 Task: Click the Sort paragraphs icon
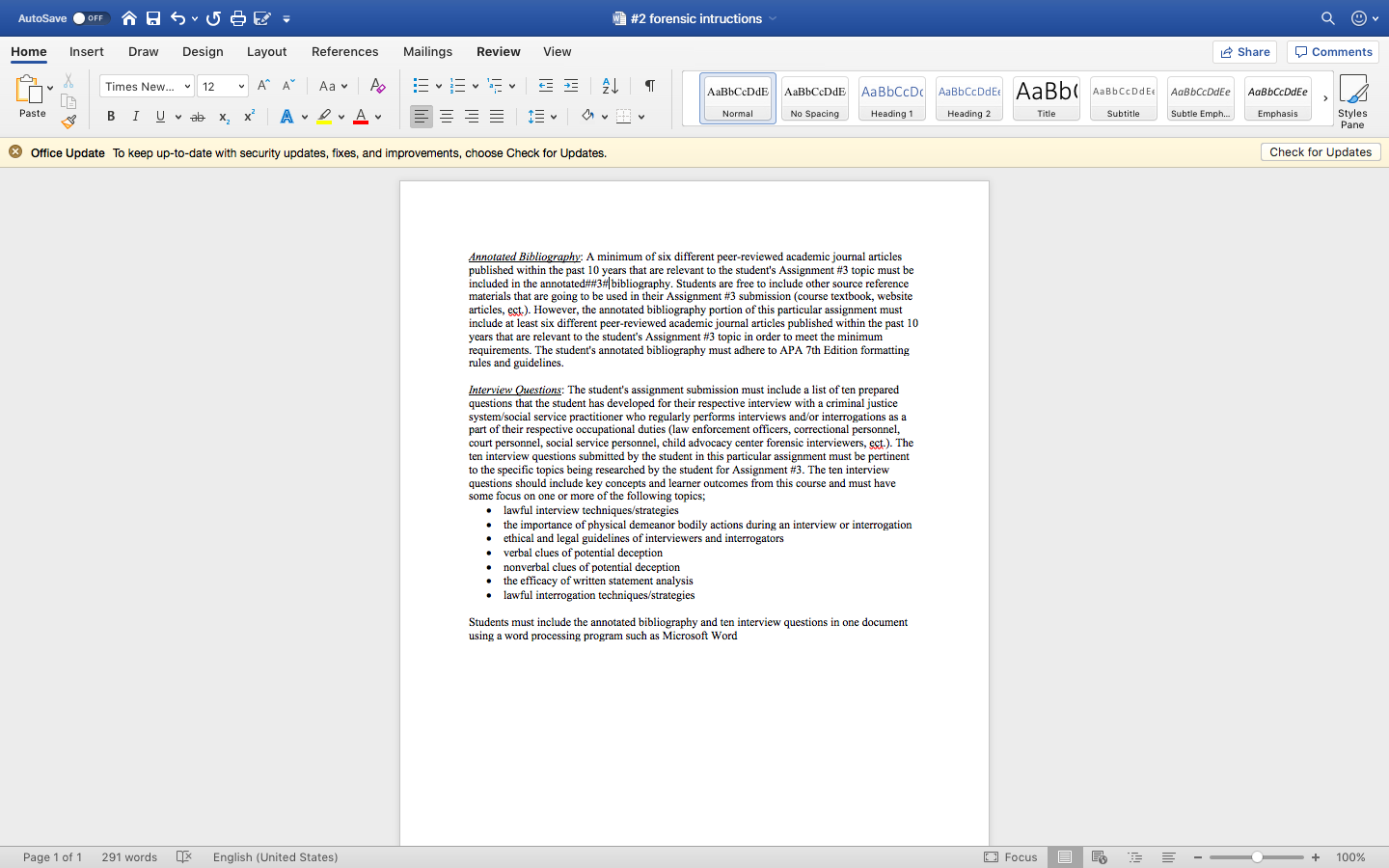(x=610, y=86)
